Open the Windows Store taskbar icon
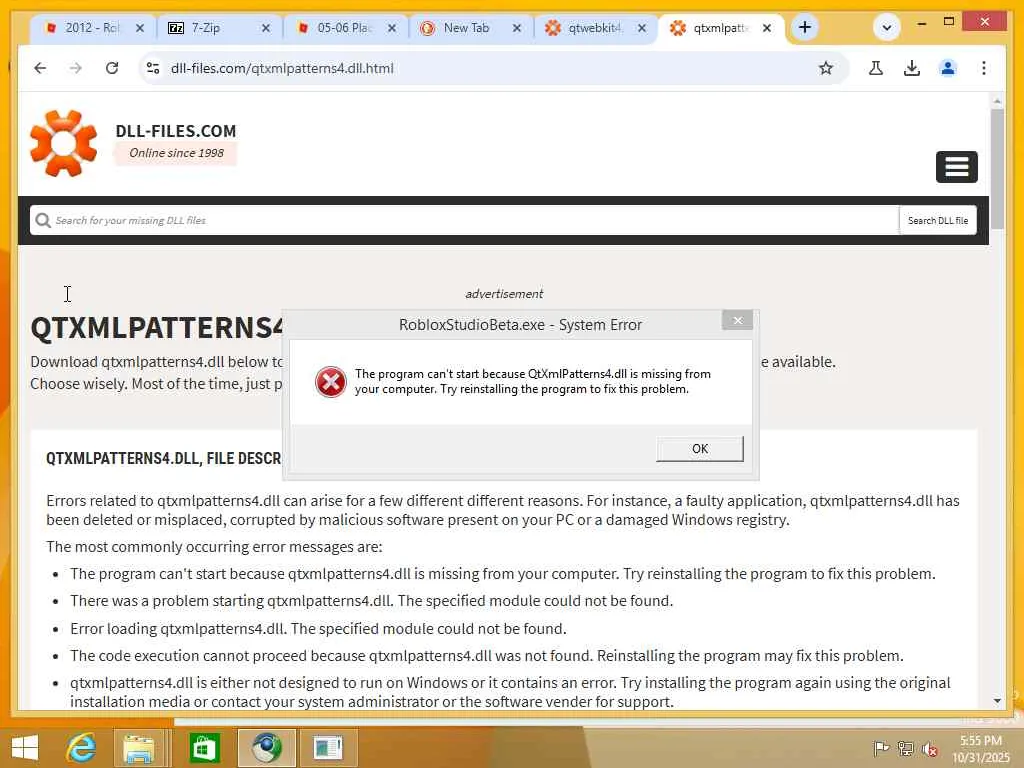 point(204,747)
